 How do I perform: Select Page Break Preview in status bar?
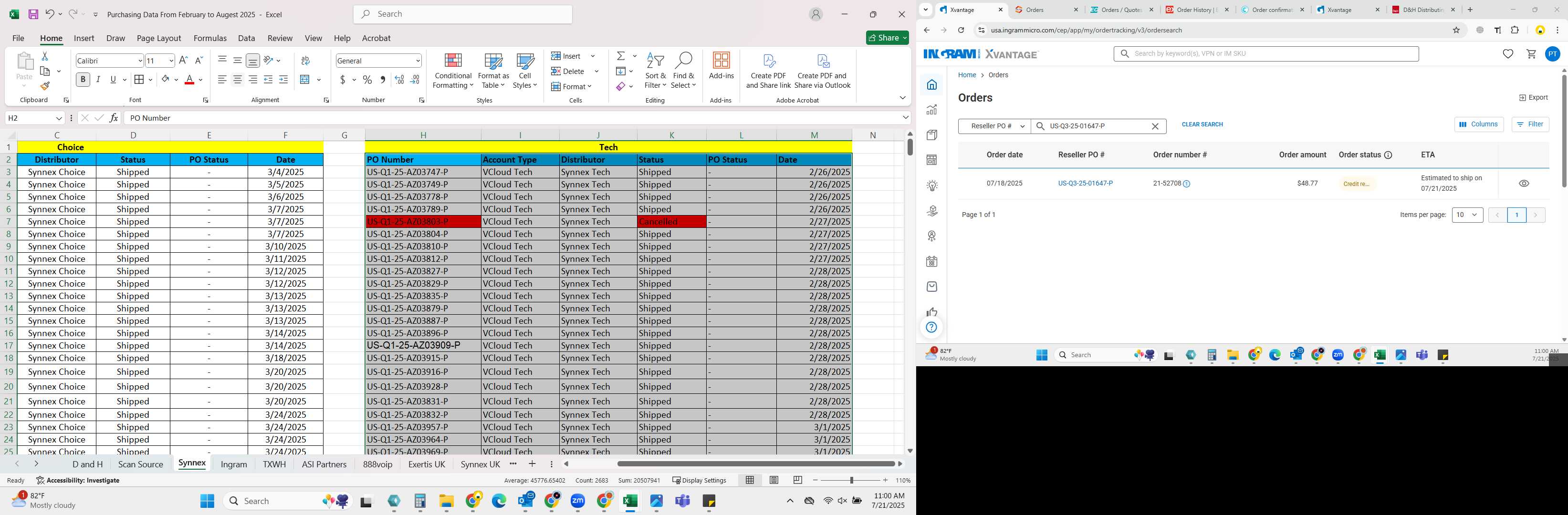tap(797, 480)
